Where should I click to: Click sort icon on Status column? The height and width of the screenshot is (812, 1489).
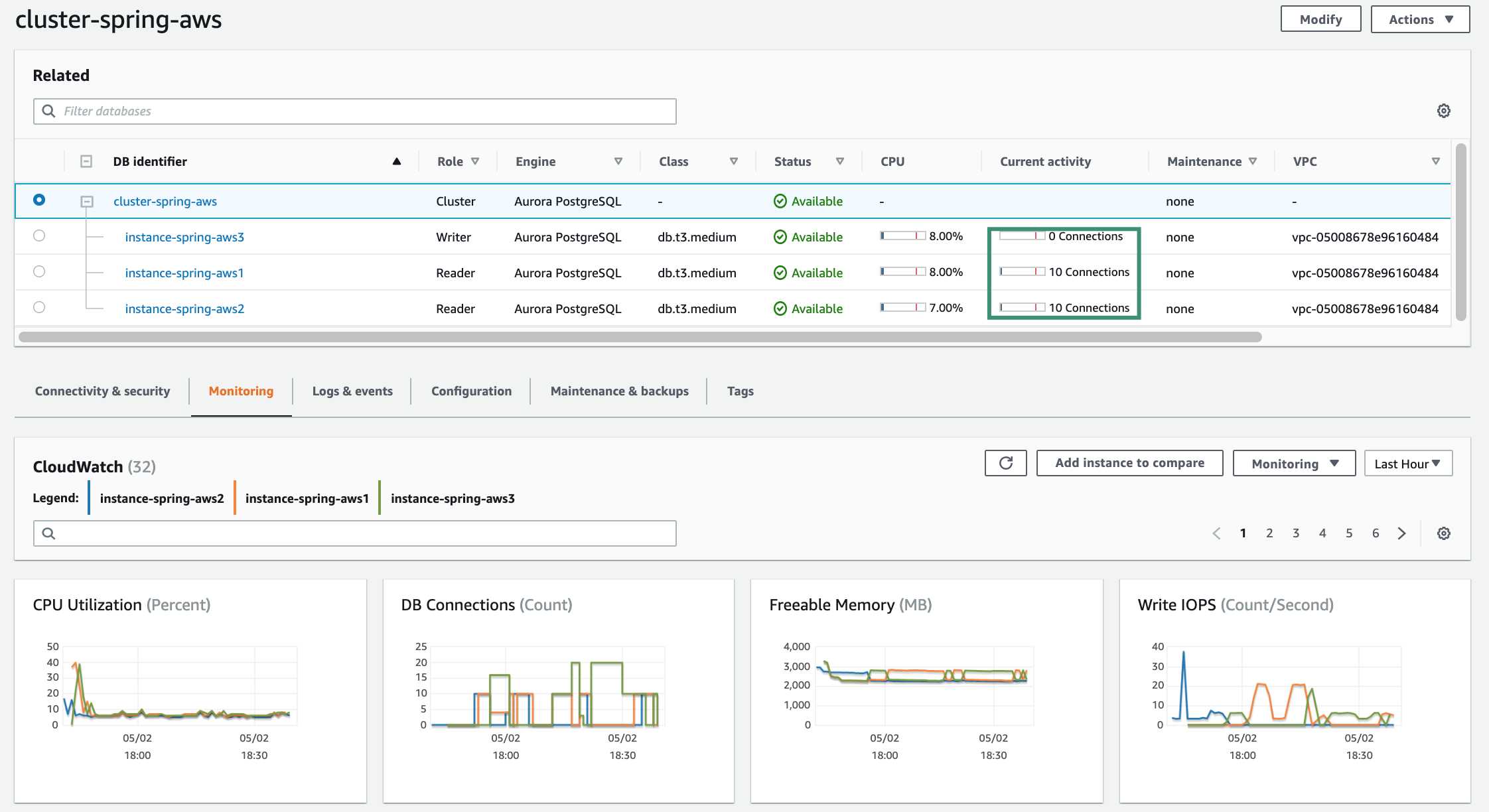click(x=839, y=161)
